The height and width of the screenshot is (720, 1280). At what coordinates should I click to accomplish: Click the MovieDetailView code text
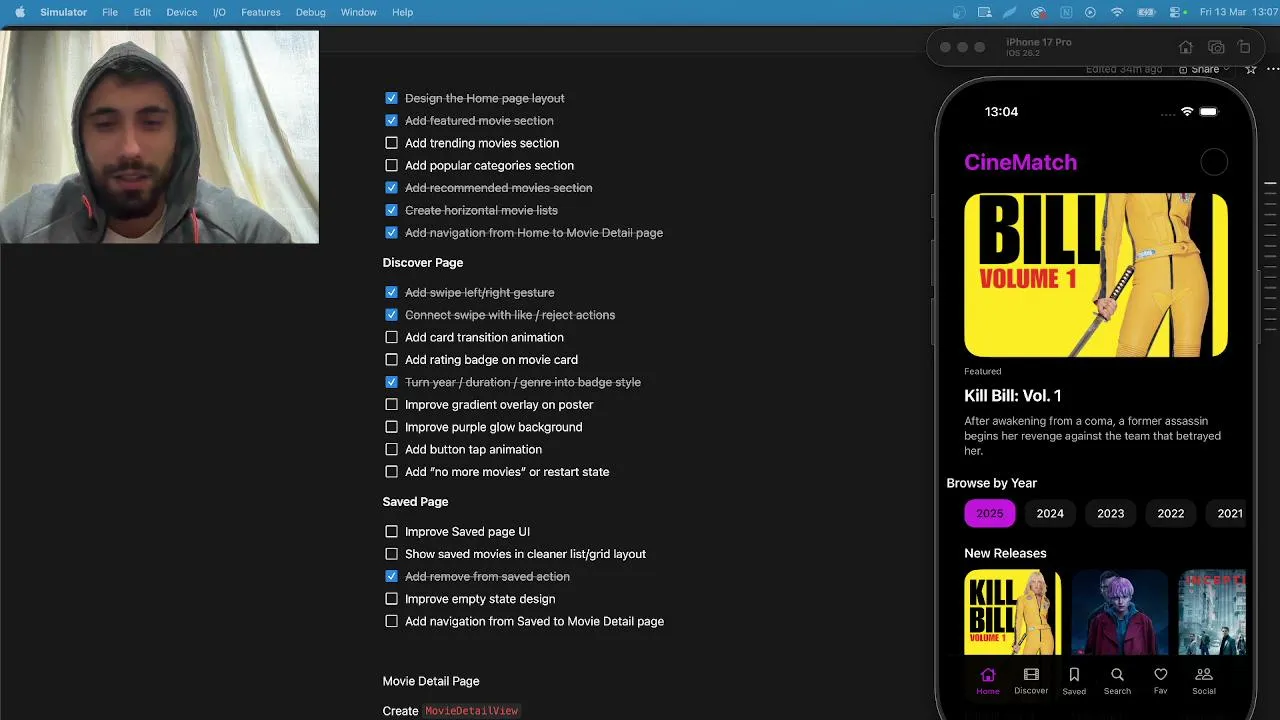tap(472, 710)
